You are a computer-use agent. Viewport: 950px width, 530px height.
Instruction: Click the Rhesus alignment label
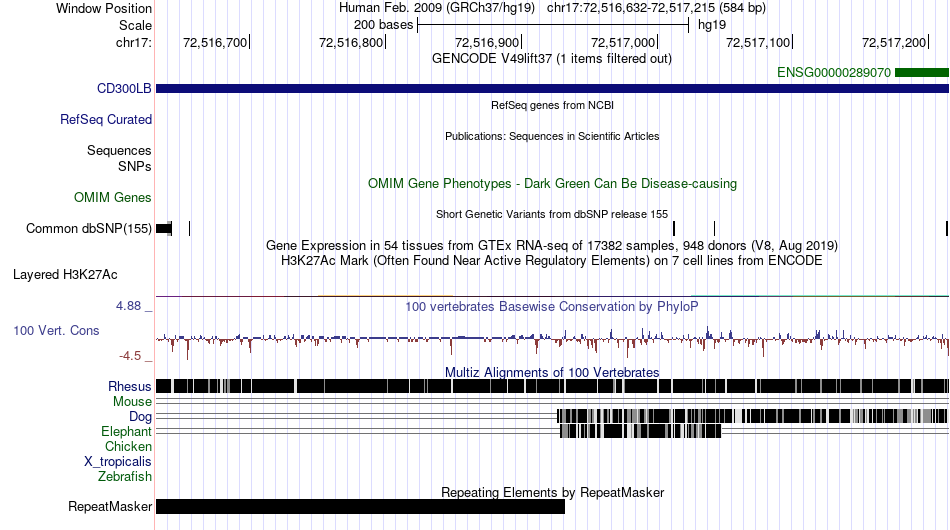point(130,386)
